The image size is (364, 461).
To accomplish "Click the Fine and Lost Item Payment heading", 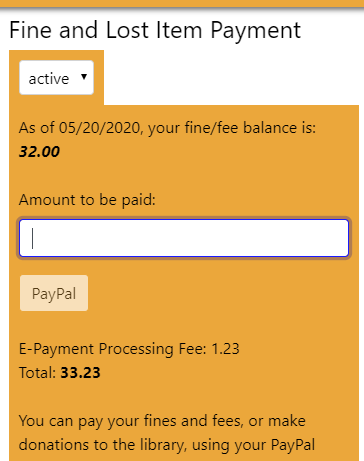I will click(x=155, y=31).
